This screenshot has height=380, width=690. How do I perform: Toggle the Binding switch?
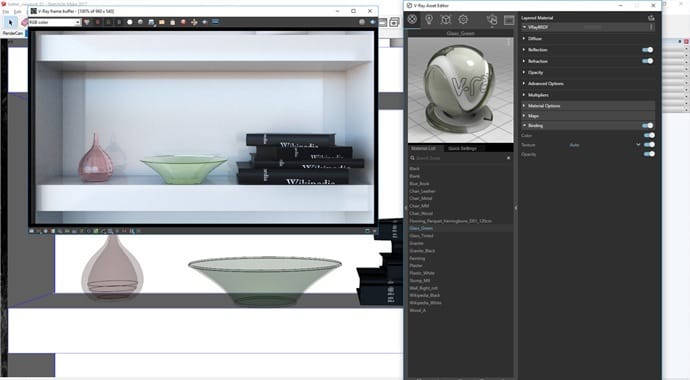648,126
